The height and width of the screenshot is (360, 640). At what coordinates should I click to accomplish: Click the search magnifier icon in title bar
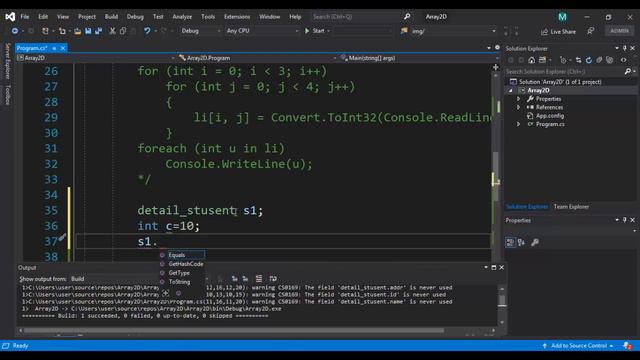pyautogui.click(x=407, y=17)
